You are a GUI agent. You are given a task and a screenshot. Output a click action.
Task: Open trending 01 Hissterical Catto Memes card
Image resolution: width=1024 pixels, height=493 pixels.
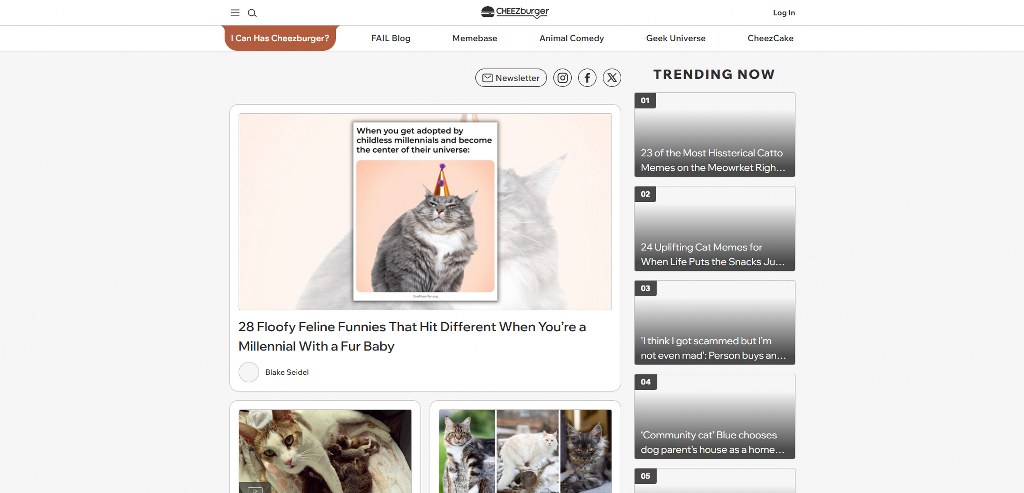pos(714,135)
